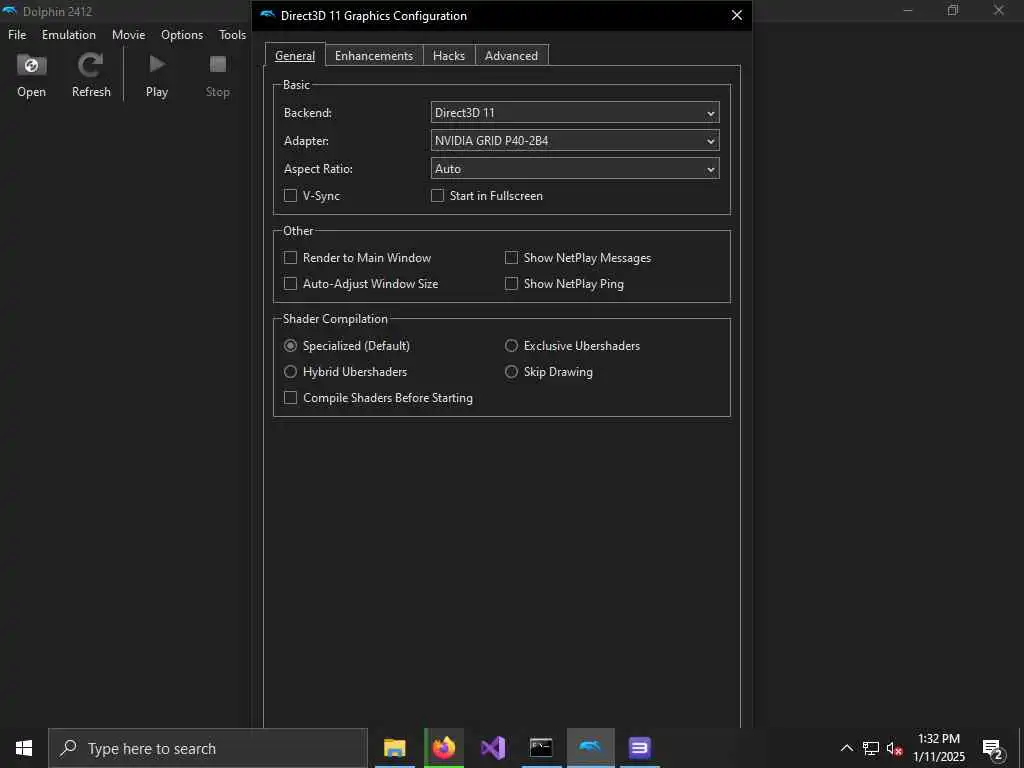This screenshot has width=1024, height=768.
Task: Open the Aspect Ratio dropdown
Action: click(x=575, y=168)
